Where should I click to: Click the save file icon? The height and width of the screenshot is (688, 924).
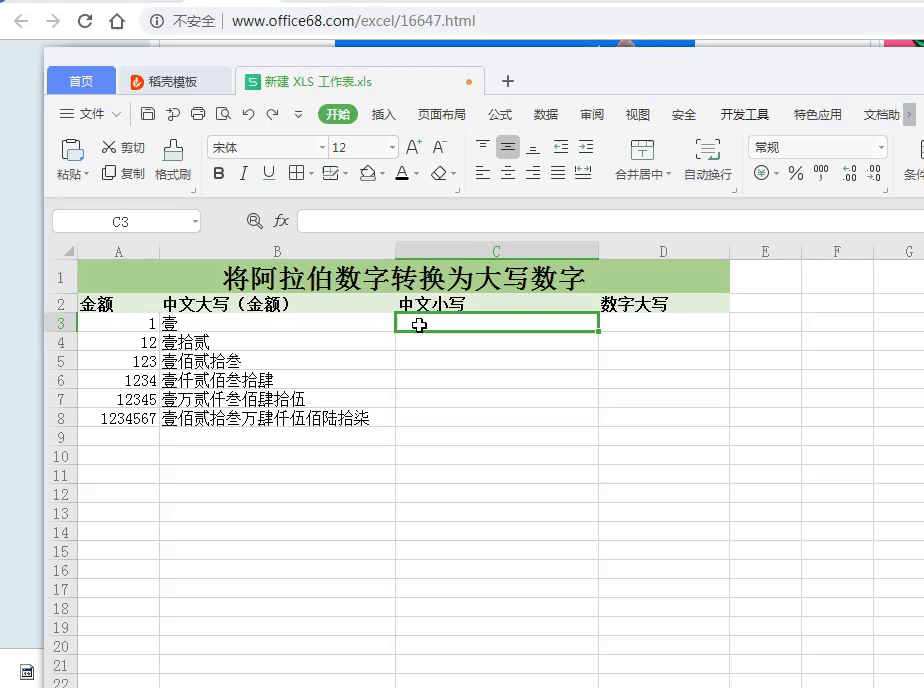148,114
